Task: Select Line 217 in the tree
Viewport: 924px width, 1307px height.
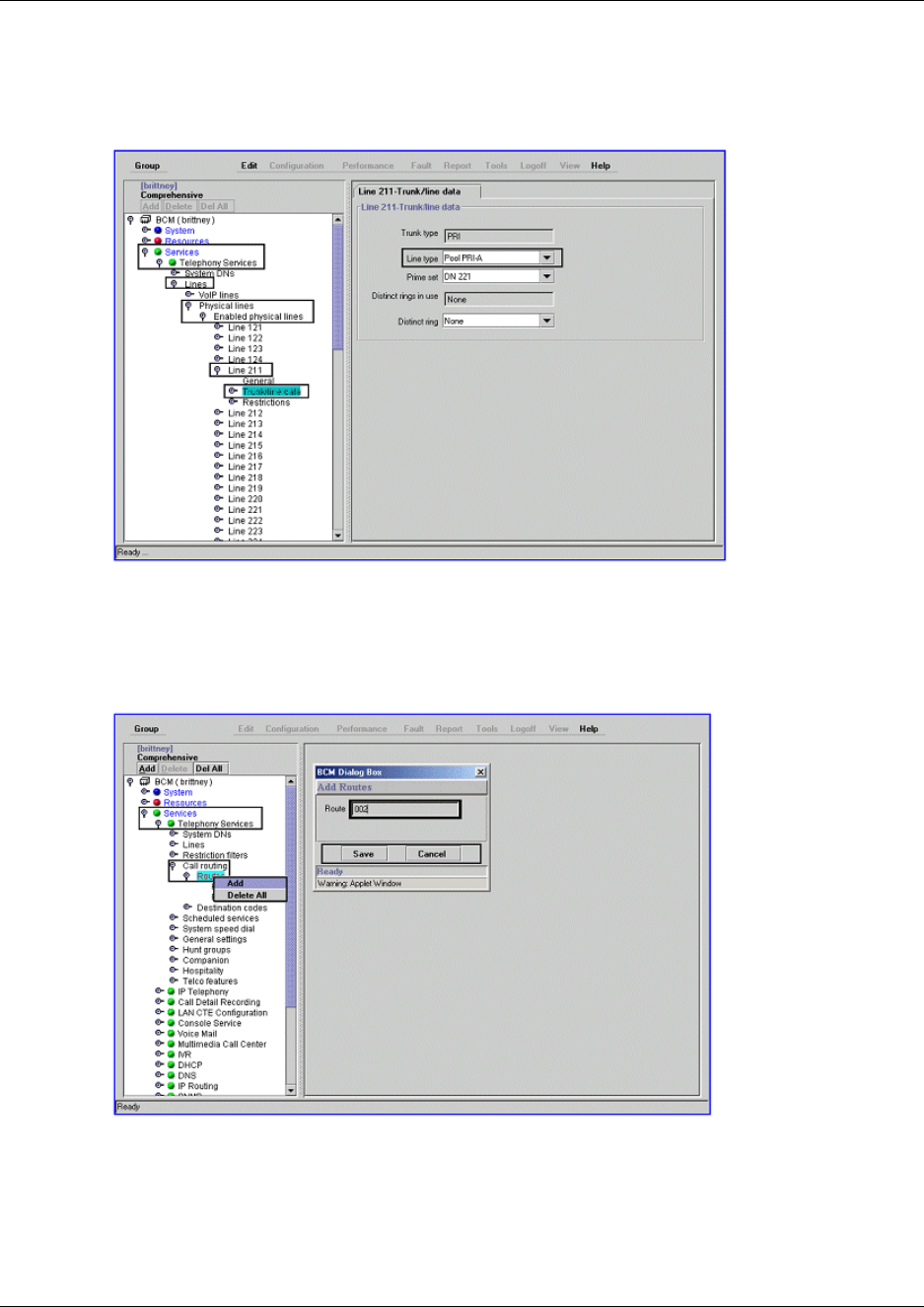Action: [x=246, y=468]
